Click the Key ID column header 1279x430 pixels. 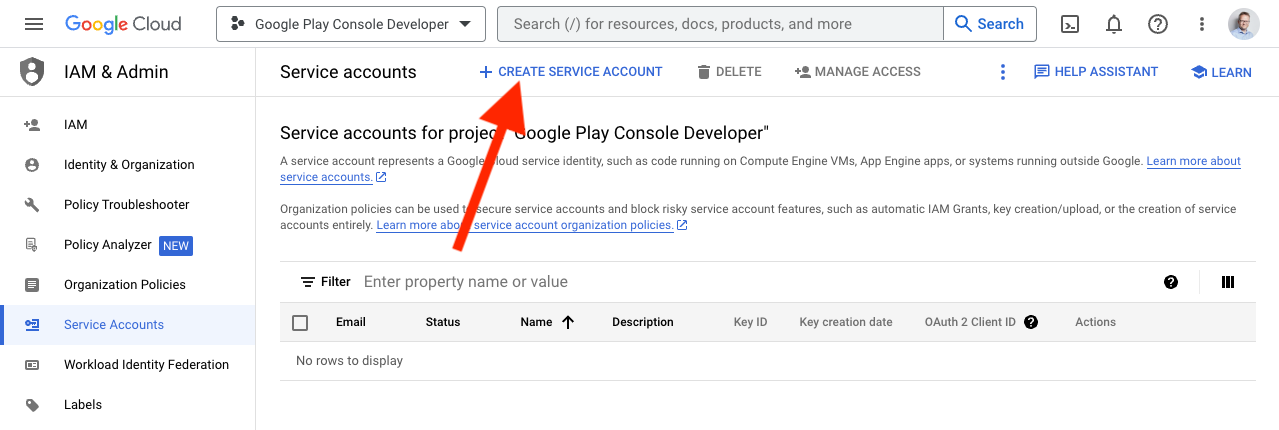click(x=751, y=322)
